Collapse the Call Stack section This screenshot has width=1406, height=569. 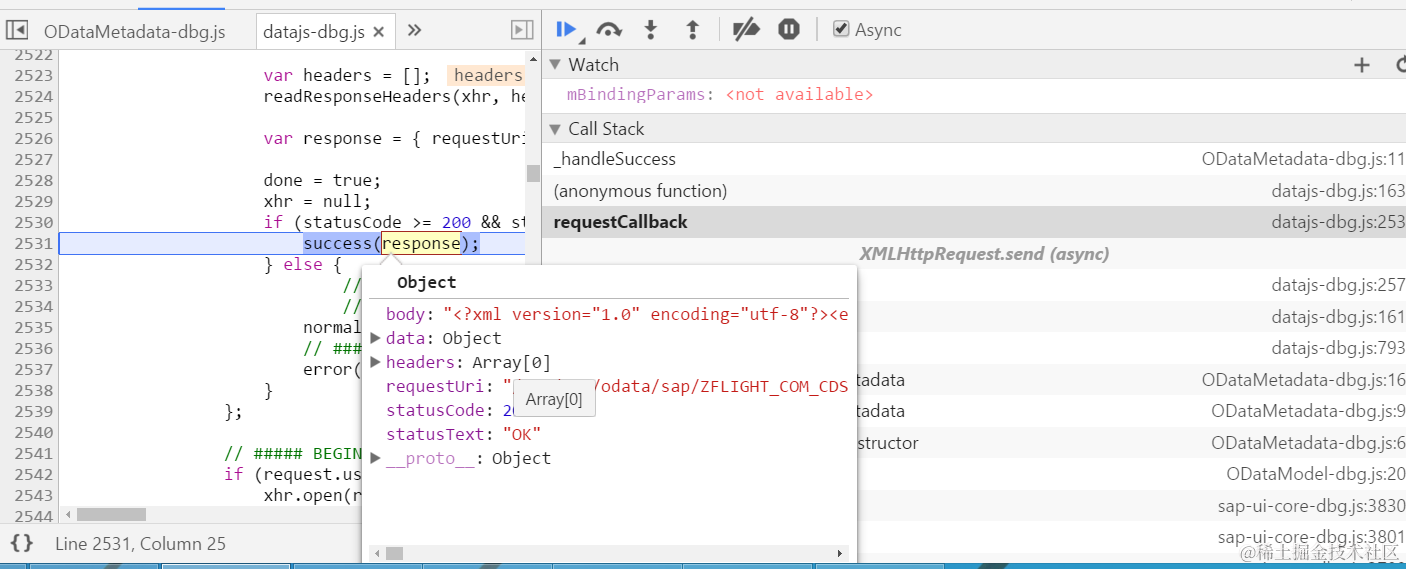[555, 129]
